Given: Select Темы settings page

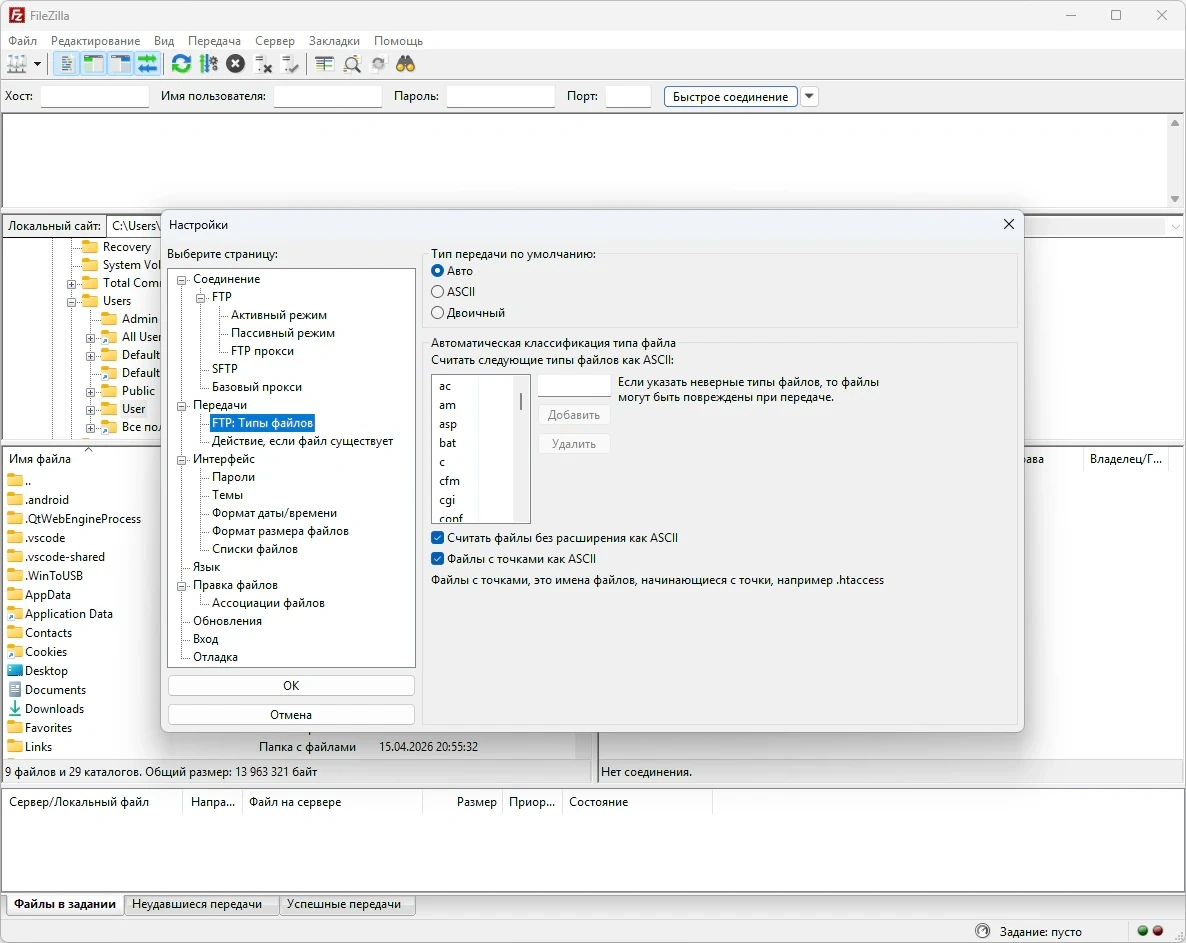Looking at the screenshot, I should coord(228,495).
